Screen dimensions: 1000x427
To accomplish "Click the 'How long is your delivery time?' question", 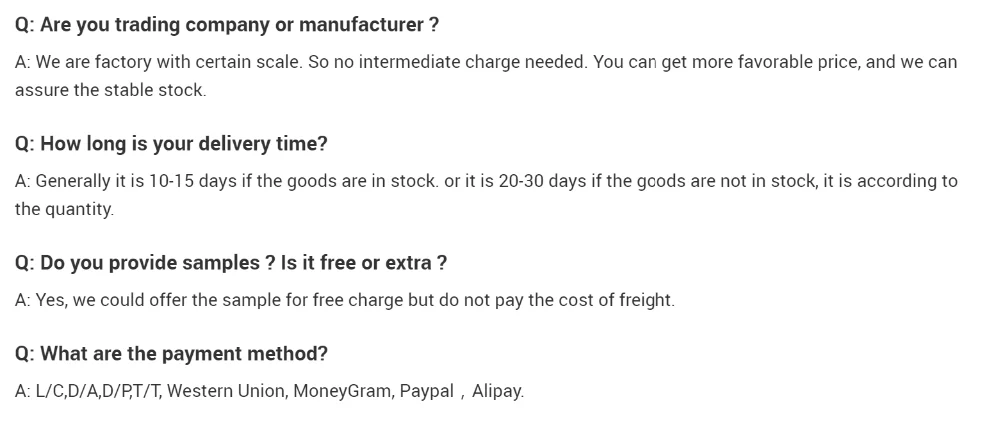I will (171, 144).
